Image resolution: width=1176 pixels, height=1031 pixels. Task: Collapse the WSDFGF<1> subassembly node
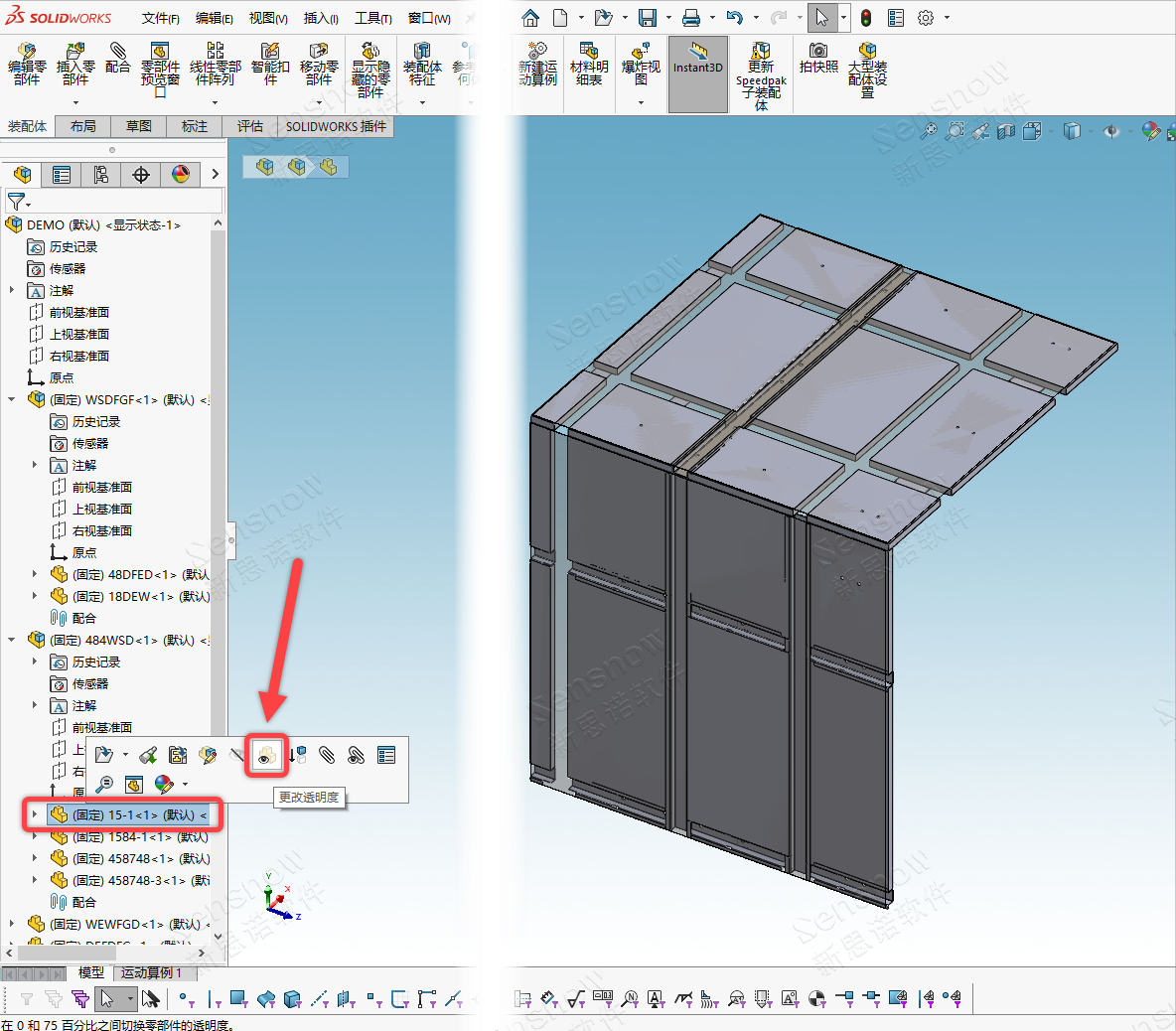(12, 400)
